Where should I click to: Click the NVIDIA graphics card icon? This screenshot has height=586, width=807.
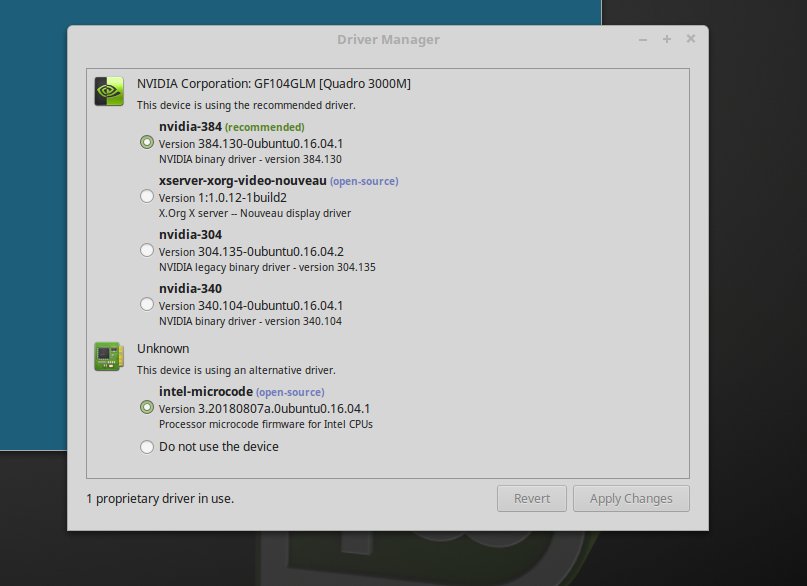pyautogui.click(x=109, y=92)
